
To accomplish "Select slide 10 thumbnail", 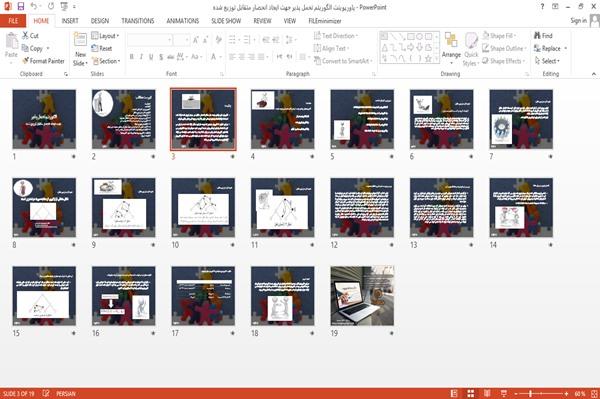I will [x=203, y=208].
